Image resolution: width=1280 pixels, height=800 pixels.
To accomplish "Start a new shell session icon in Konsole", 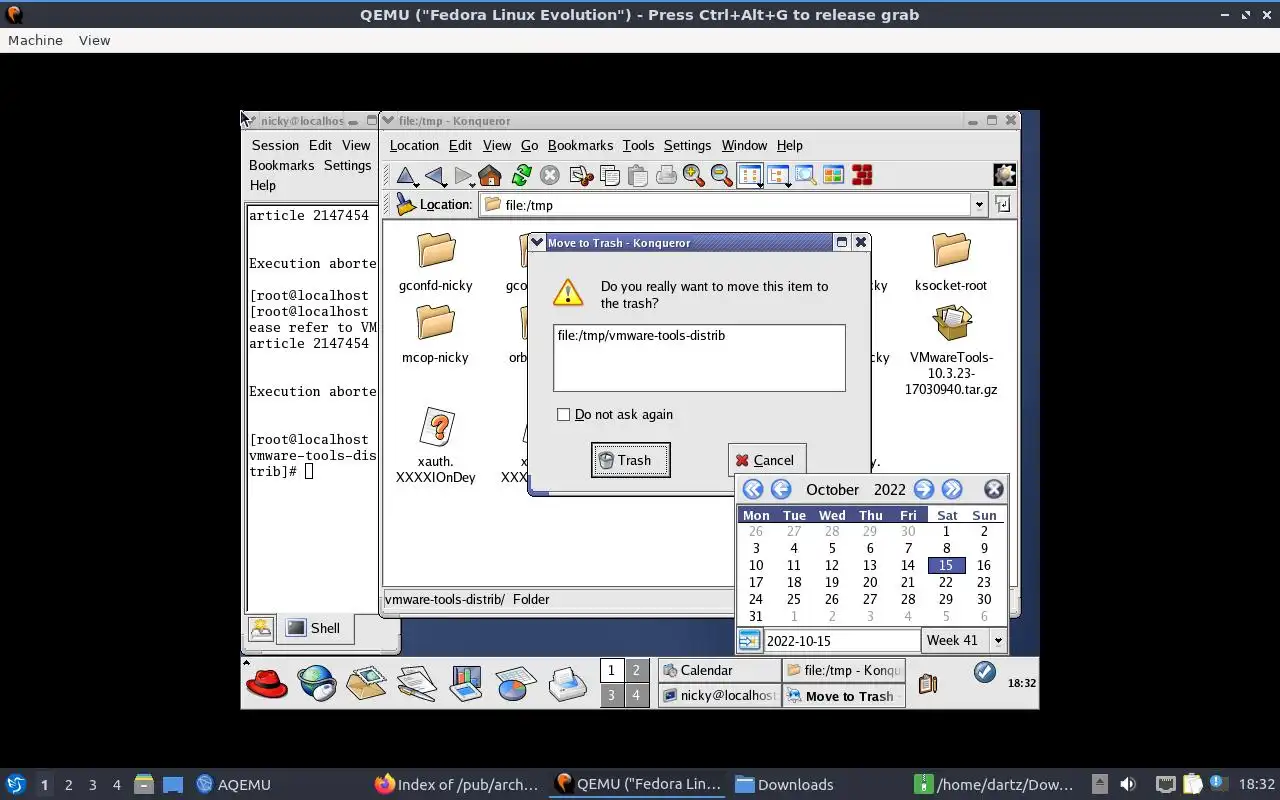I will 261,628.
